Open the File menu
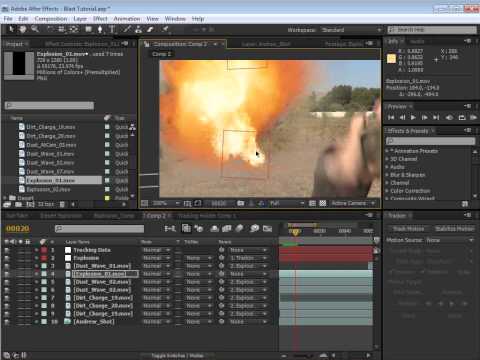 [8, 19]
